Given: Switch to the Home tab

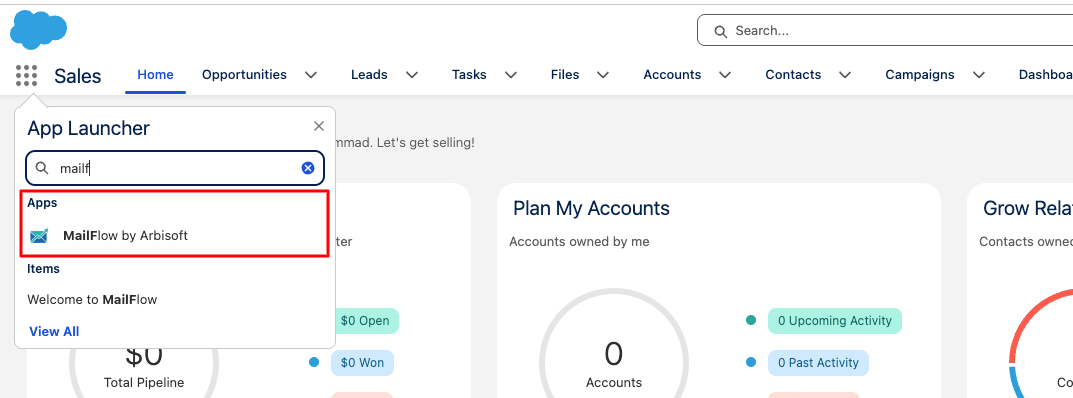Looking at the screenshot, I should [x=155, y=75].
